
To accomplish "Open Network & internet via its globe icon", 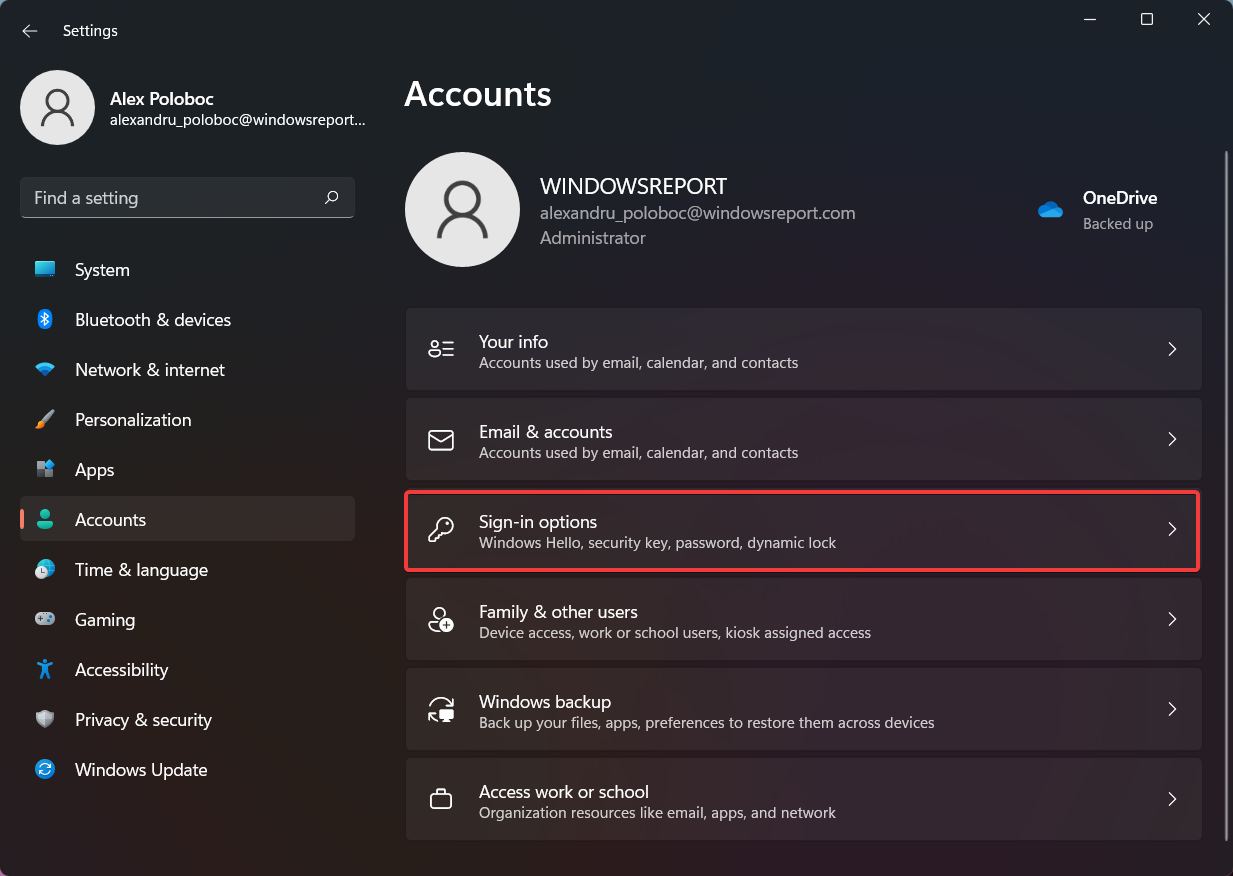I will (x=45, y=369).
